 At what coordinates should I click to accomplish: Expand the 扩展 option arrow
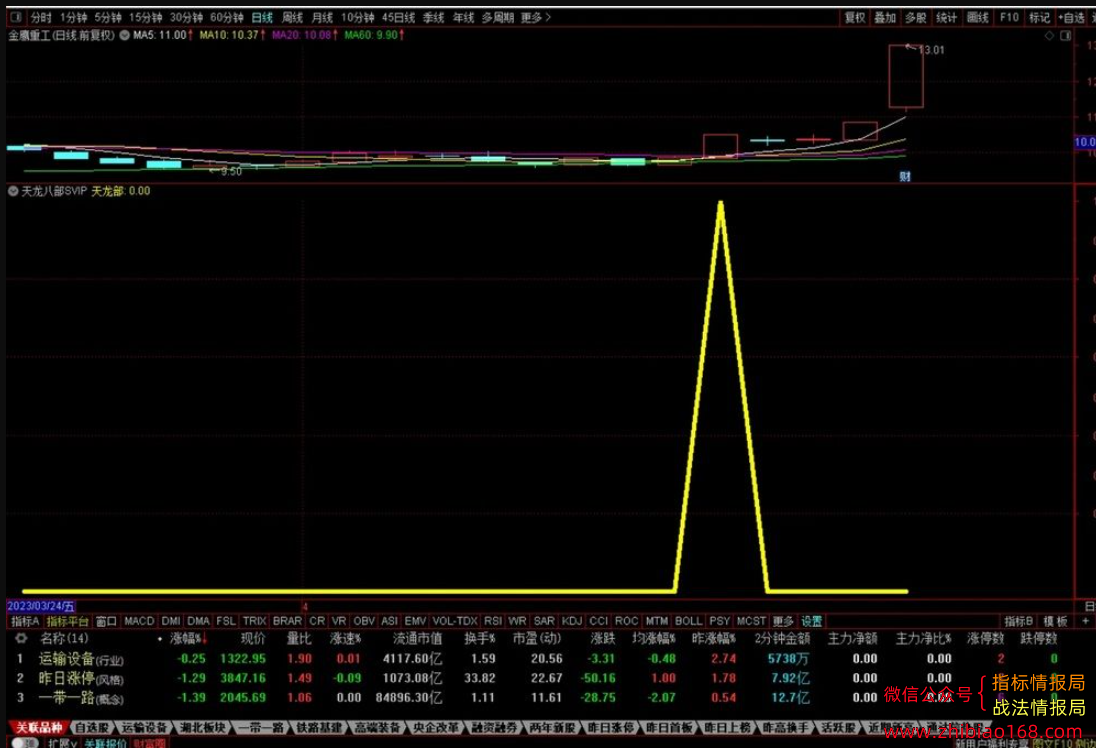(x=73, y=743)
